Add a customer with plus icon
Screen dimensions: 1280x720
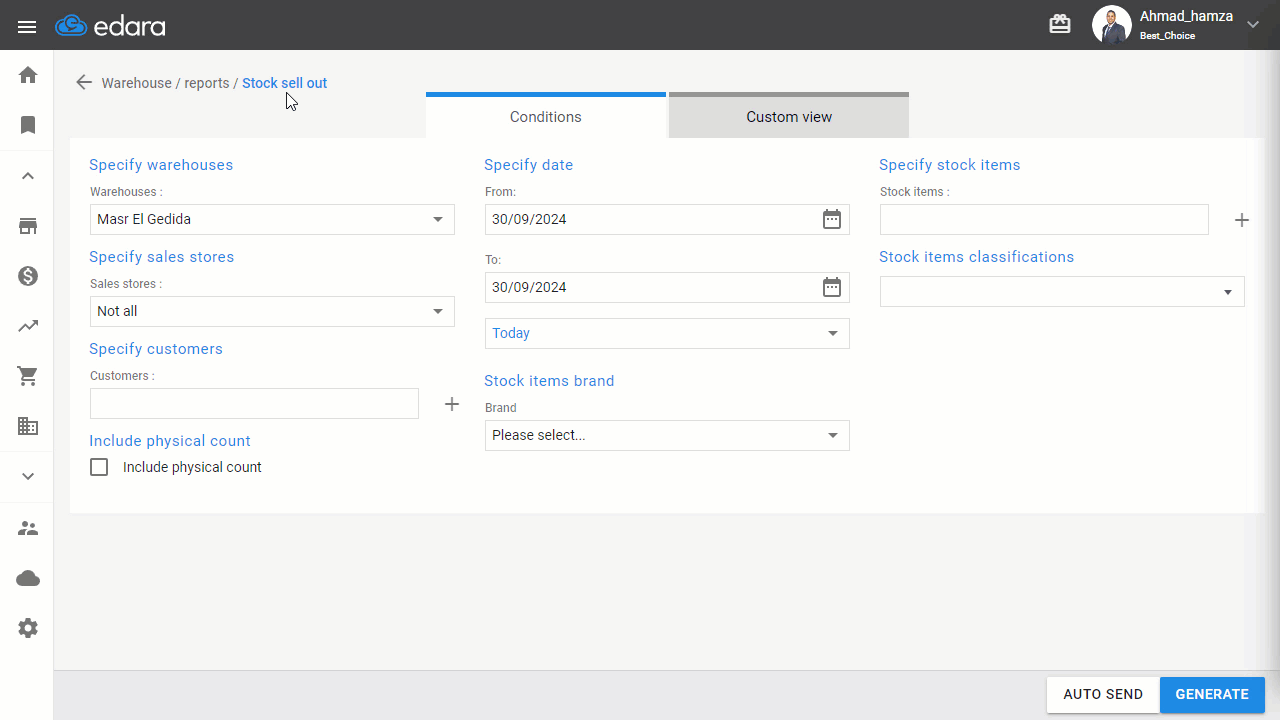click(x=452, y=404)
